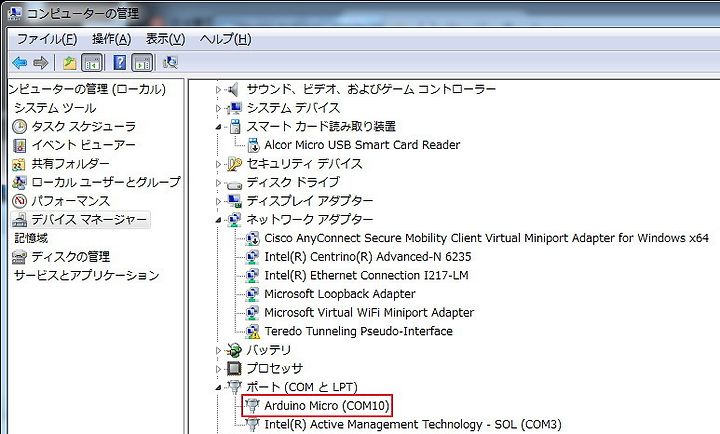The width and height of the screenshot is (720, 434).
Task: Click the ローカル ユーザーとグループ icon
Action: (19, 182)
